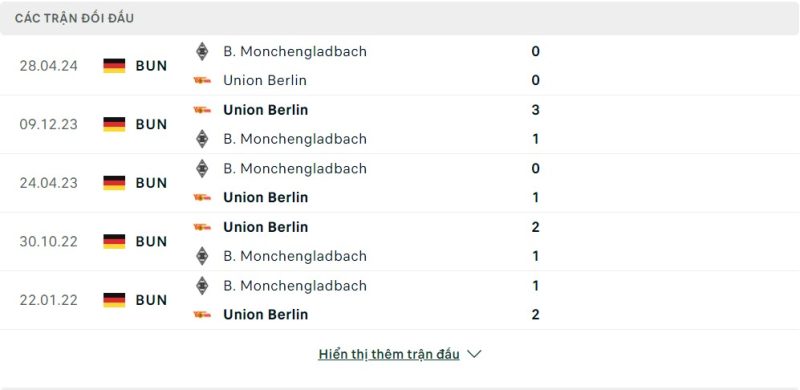The width and height of the screenshot is (800, 390).
Task: Open match dated 22.01.22
Action: click(48, 300)
